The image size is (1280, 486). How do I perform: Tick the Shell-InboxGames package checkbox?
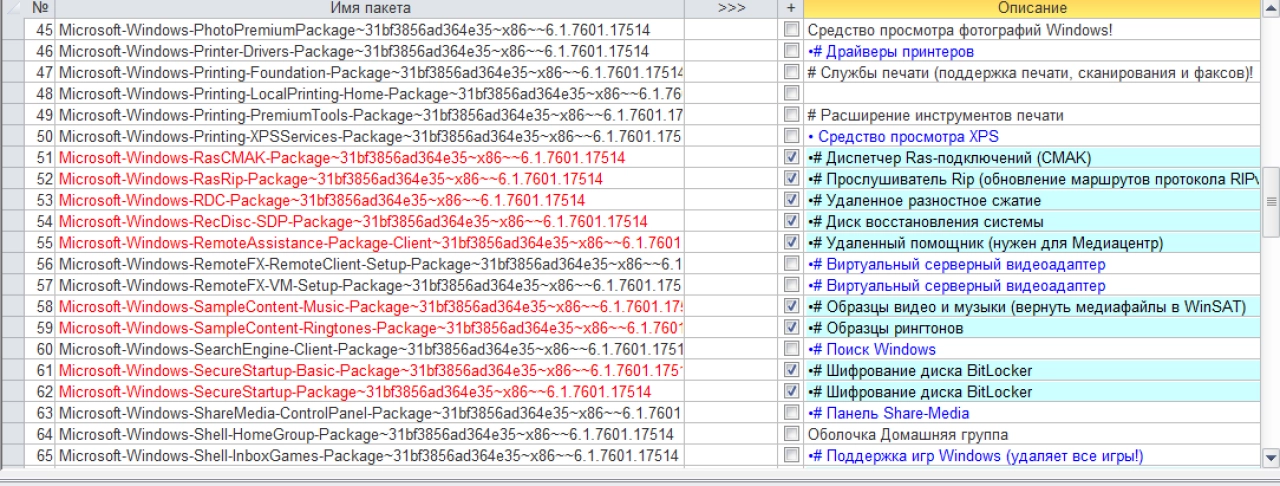tap(792, 456)
